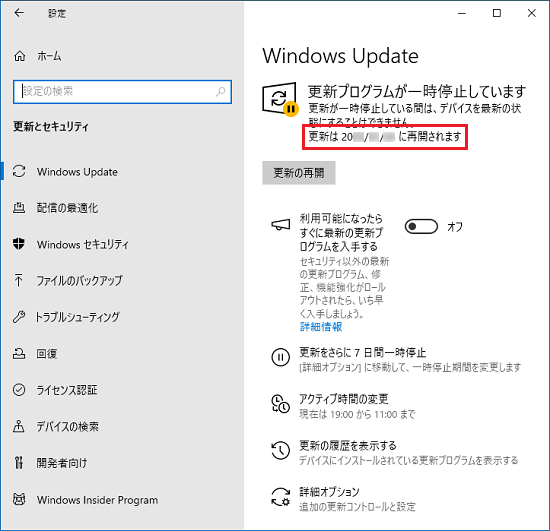
Task: Click the megaphone icon beside latest updates
Action: 281,225
